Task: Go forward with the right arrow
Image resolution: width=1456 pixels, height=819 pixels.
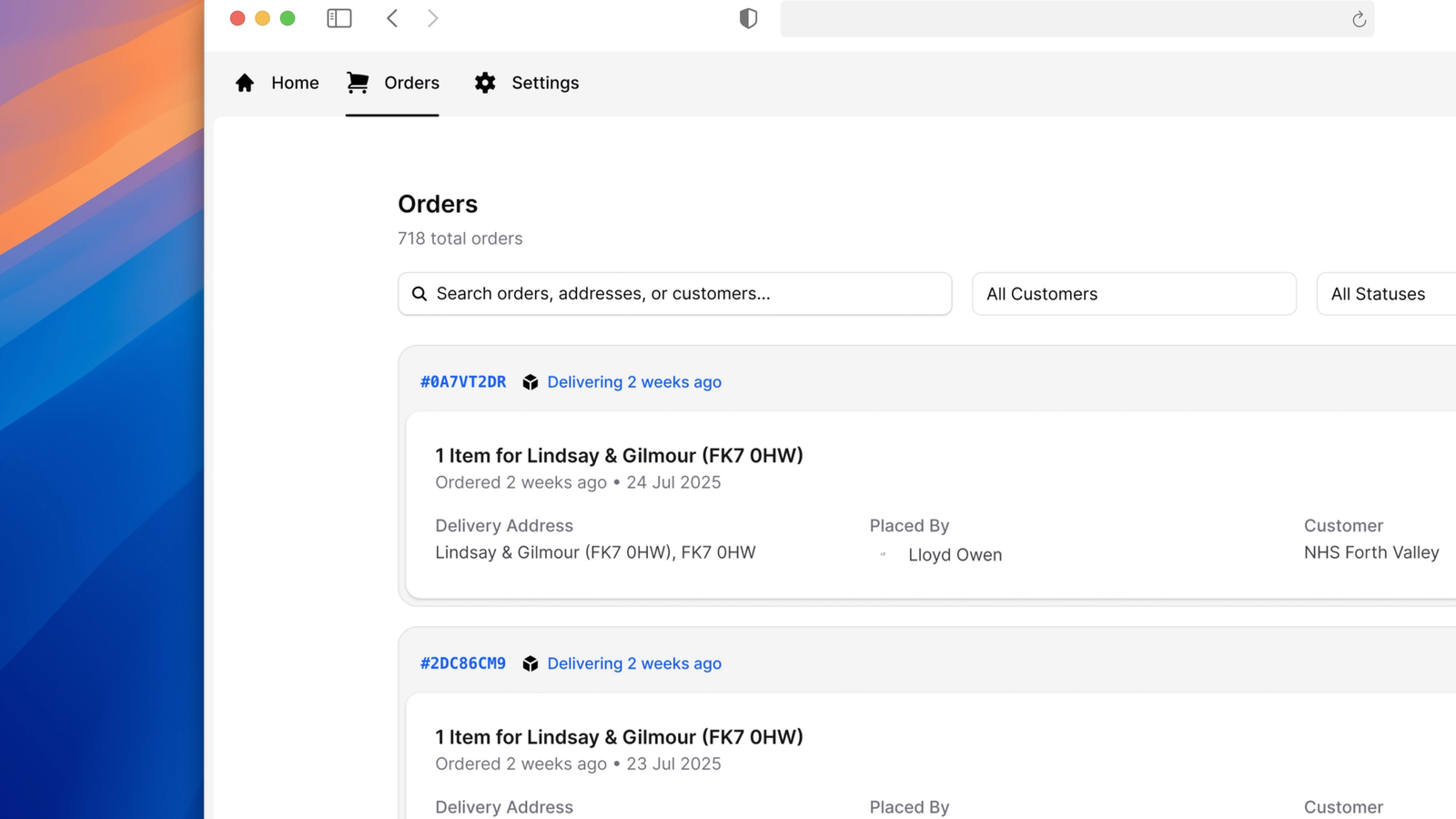Action: (x=433, y=18)
